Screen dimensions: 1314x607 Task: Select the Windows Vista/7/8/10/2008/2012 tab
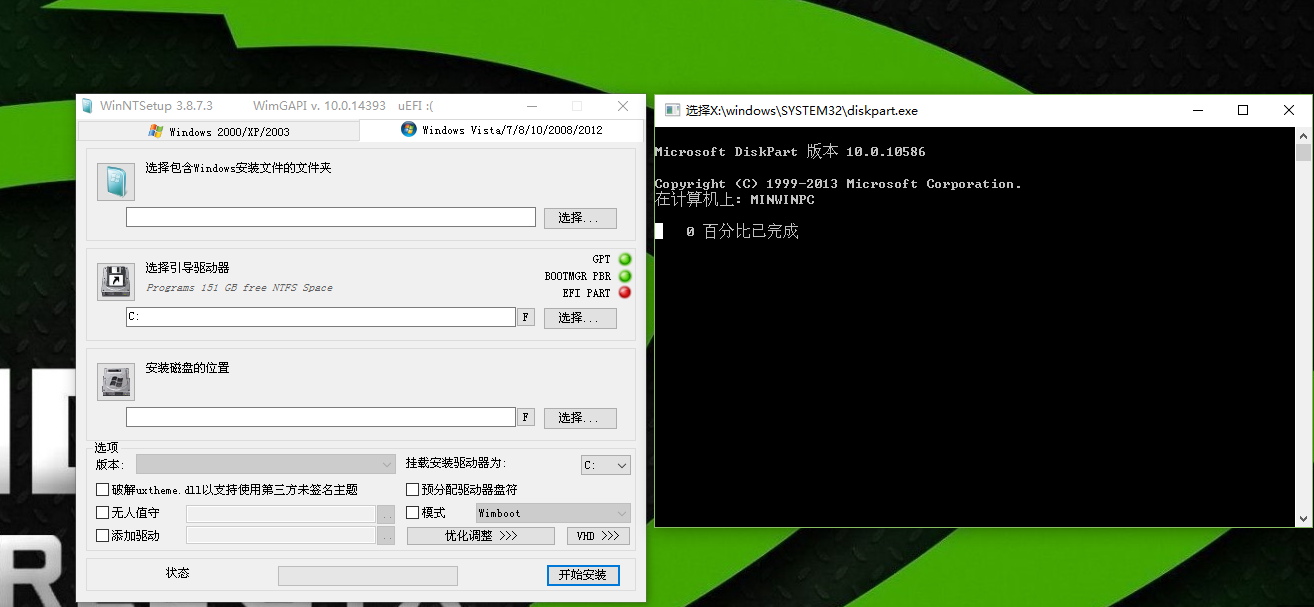pyautogui.click(x=501, y=130)
